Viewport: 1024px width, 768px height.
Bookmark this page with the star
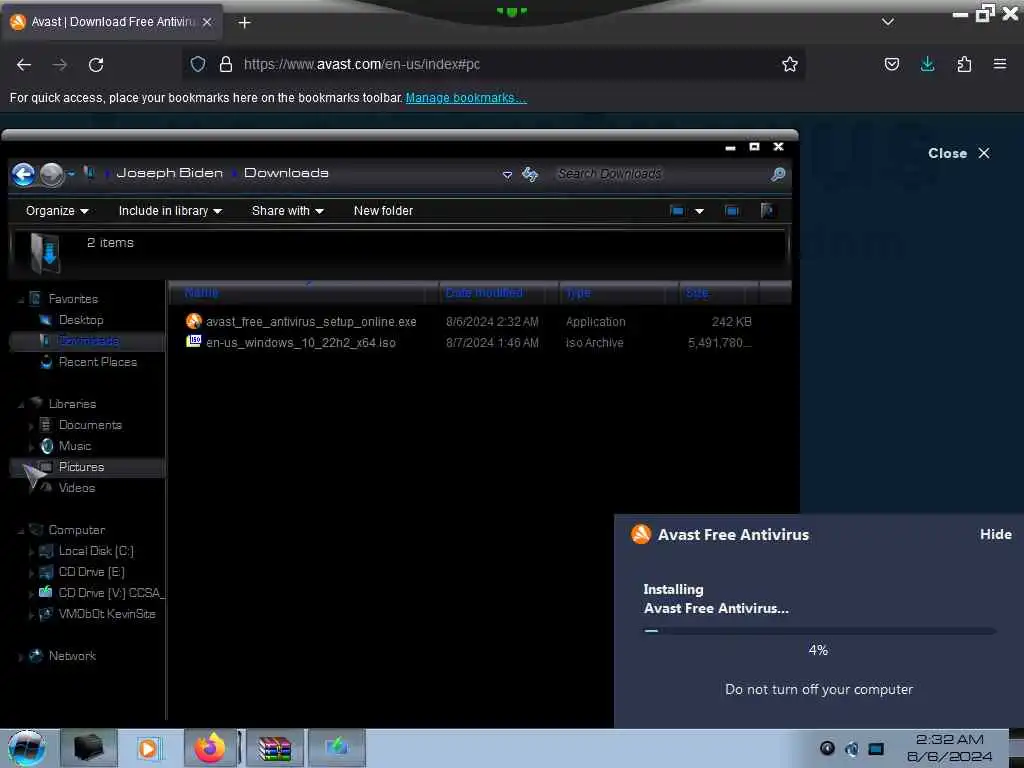click(790, 64)
